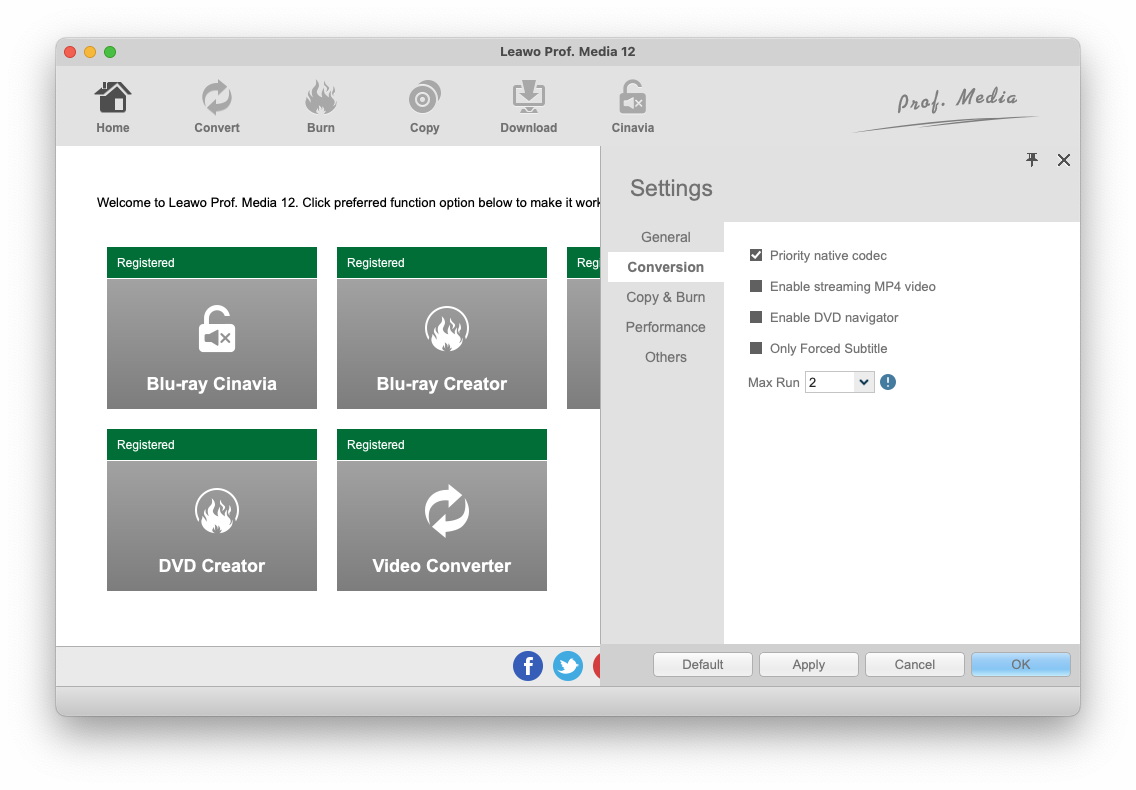The width and height of the screenshot is (1136, 790).
Task: Select the Cinavia toolbar icon
Action: tap(632, 100)
